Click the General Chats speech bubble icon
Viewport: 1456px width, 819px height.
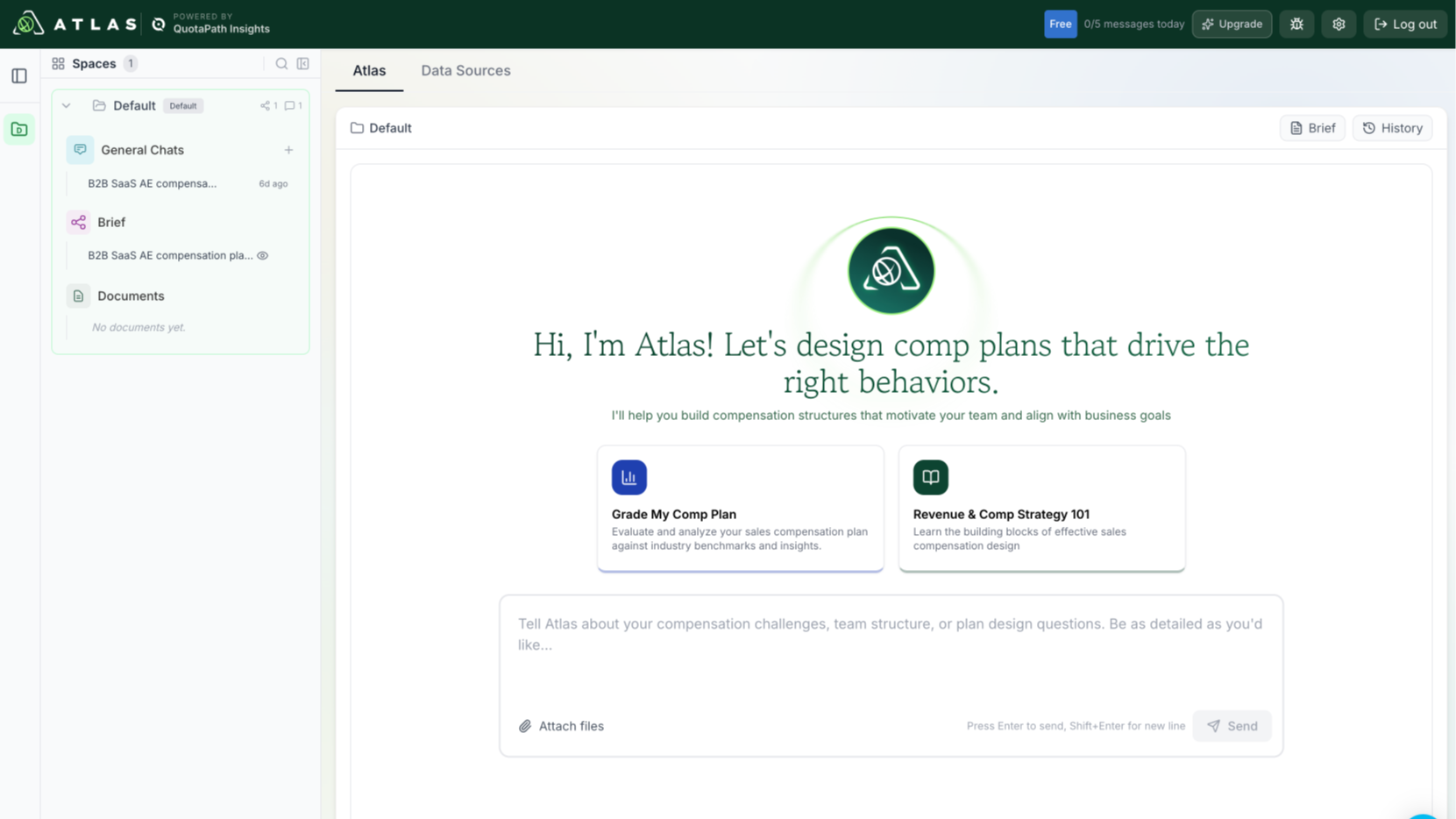[80, 150]
